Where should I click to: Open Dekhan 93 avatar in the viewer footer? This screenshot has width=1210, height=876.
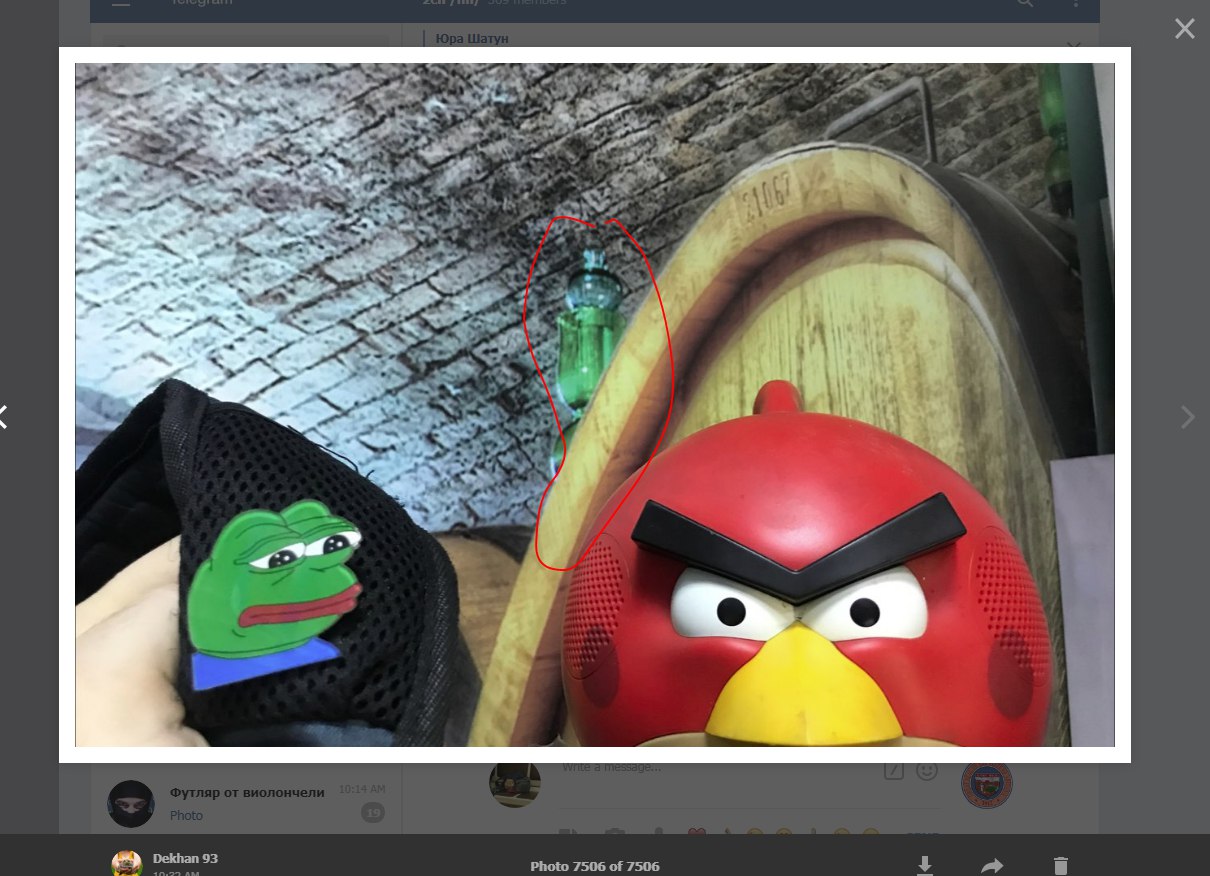[x=126, y=864]
